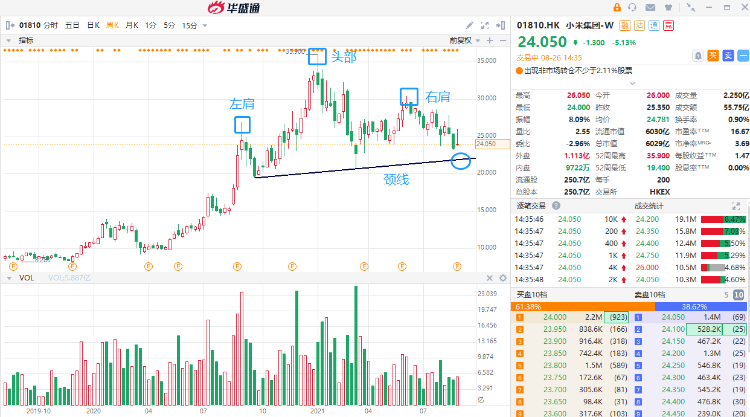Click the 成交统计 trade statistics header

point(649,206)
